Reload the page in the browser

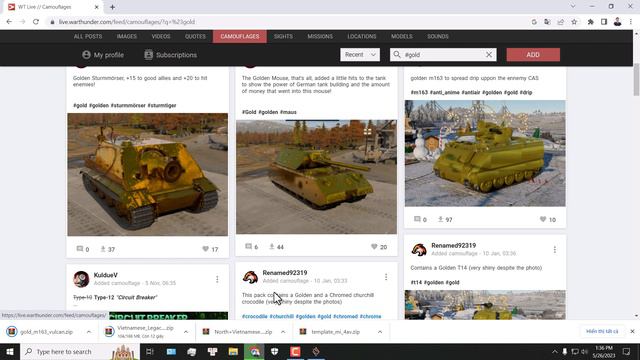pos(36,22)
